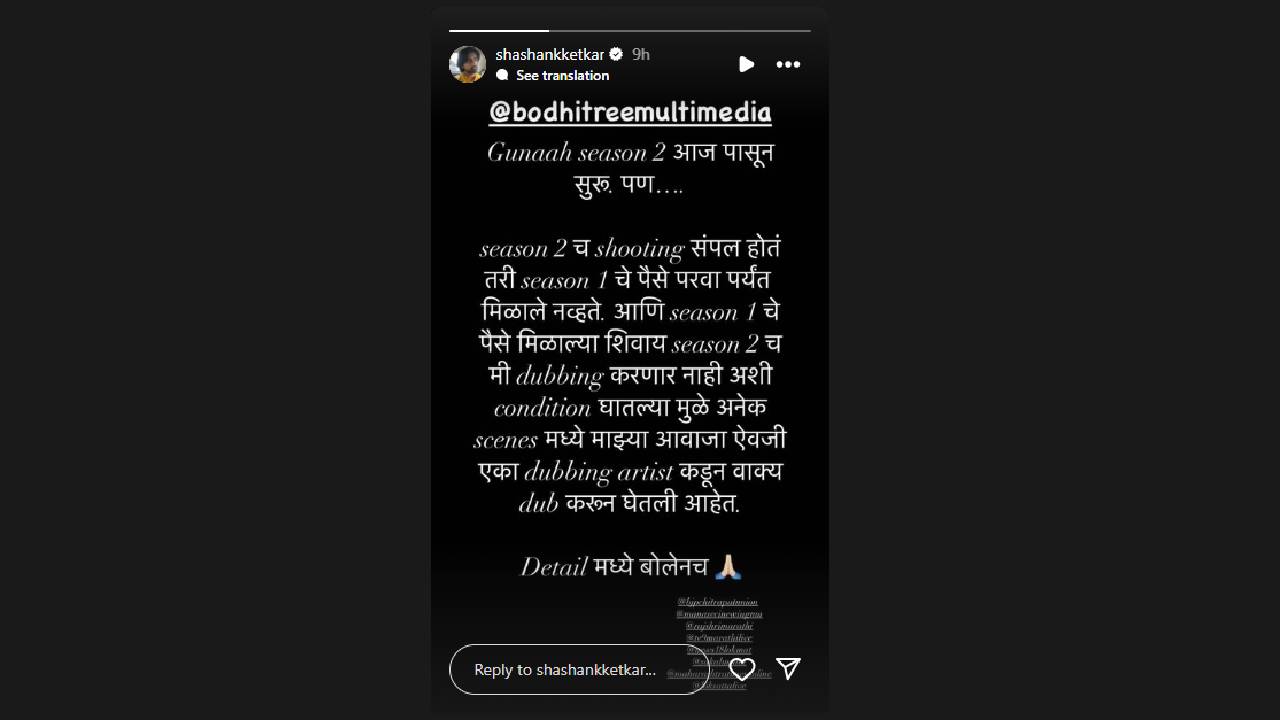1280x720 pixels.
Task: Open the small @news18lokmat tagged mention
Action: [x=718, y=650]
